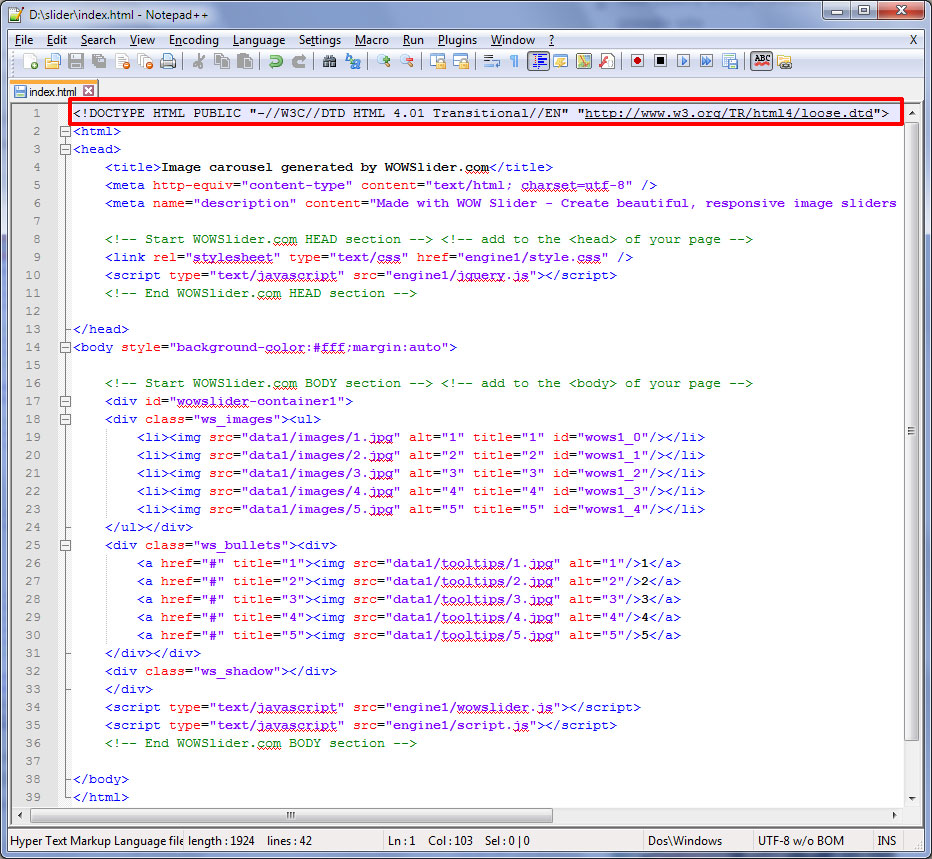Viewport: 932px width, 859px height.
Task: Save the current recorded macro icon
Action: click(x=730, y=61)
